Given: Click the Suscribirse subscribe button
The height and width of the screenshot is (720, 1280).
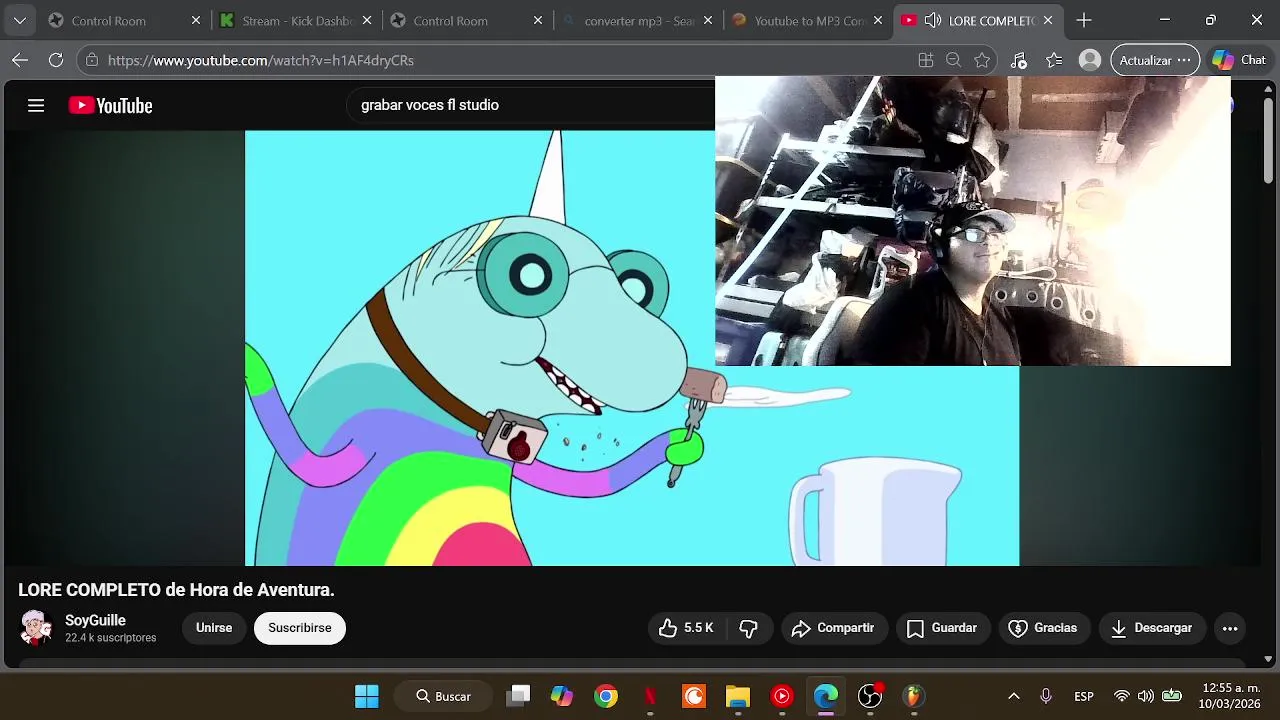Looking at the screenshot, I should (x=300, y=628).
